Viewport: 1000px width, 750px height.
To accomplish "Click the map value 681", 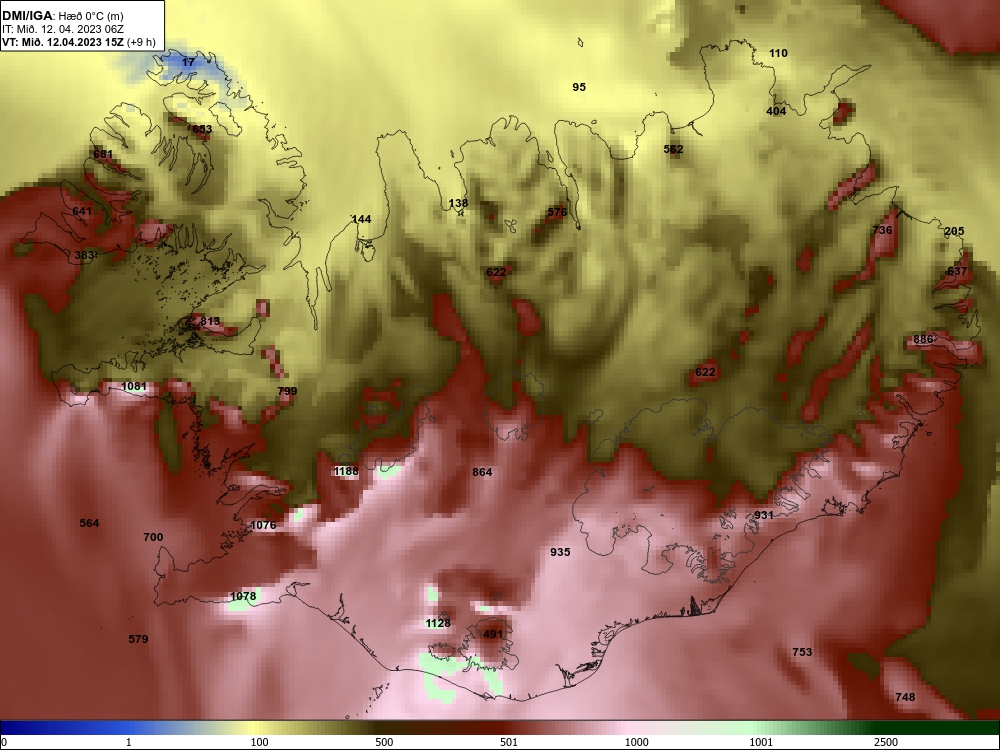I will click(x=103, y=154).
